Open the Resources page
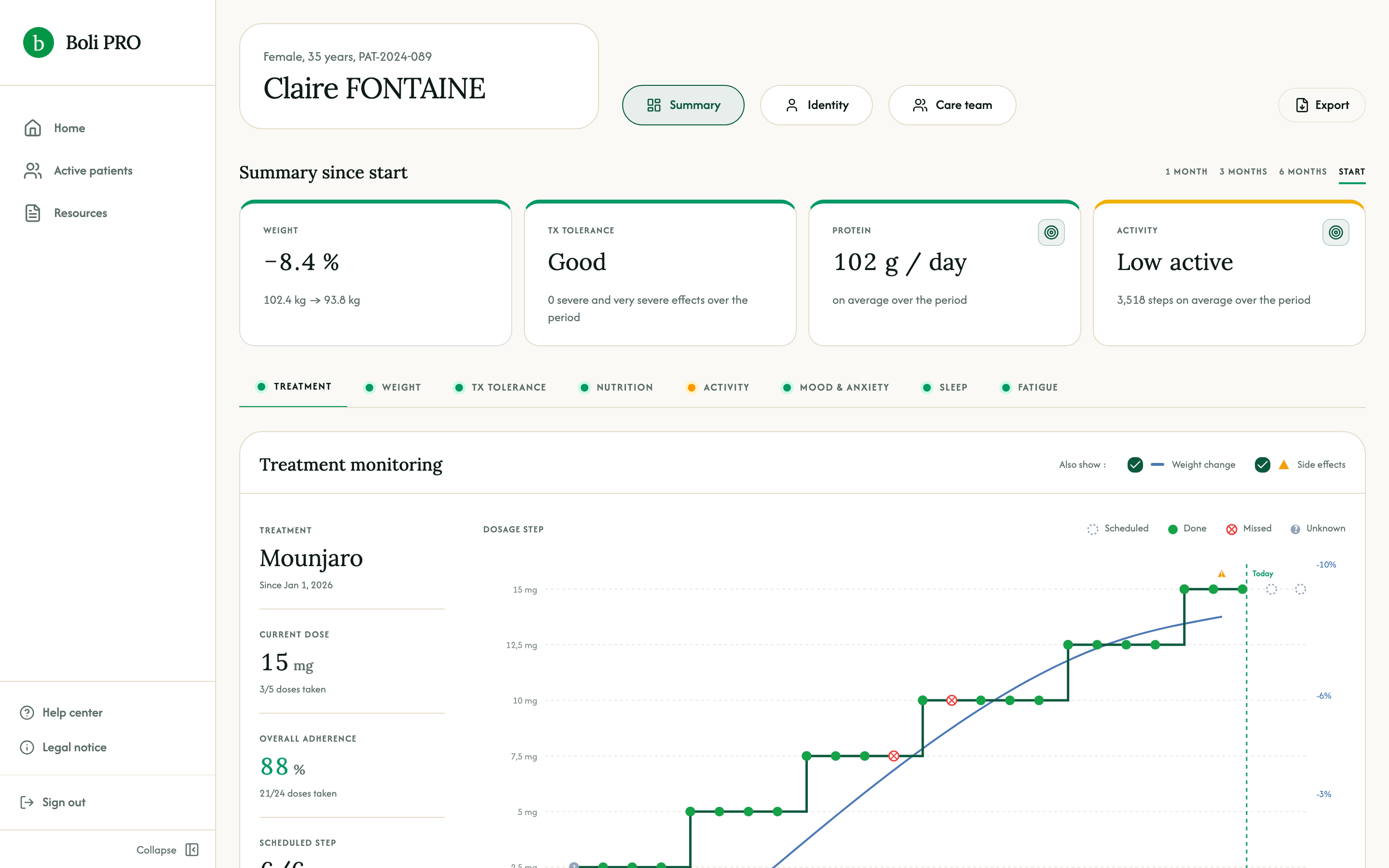1389x868 pixels. coord(66,213)
